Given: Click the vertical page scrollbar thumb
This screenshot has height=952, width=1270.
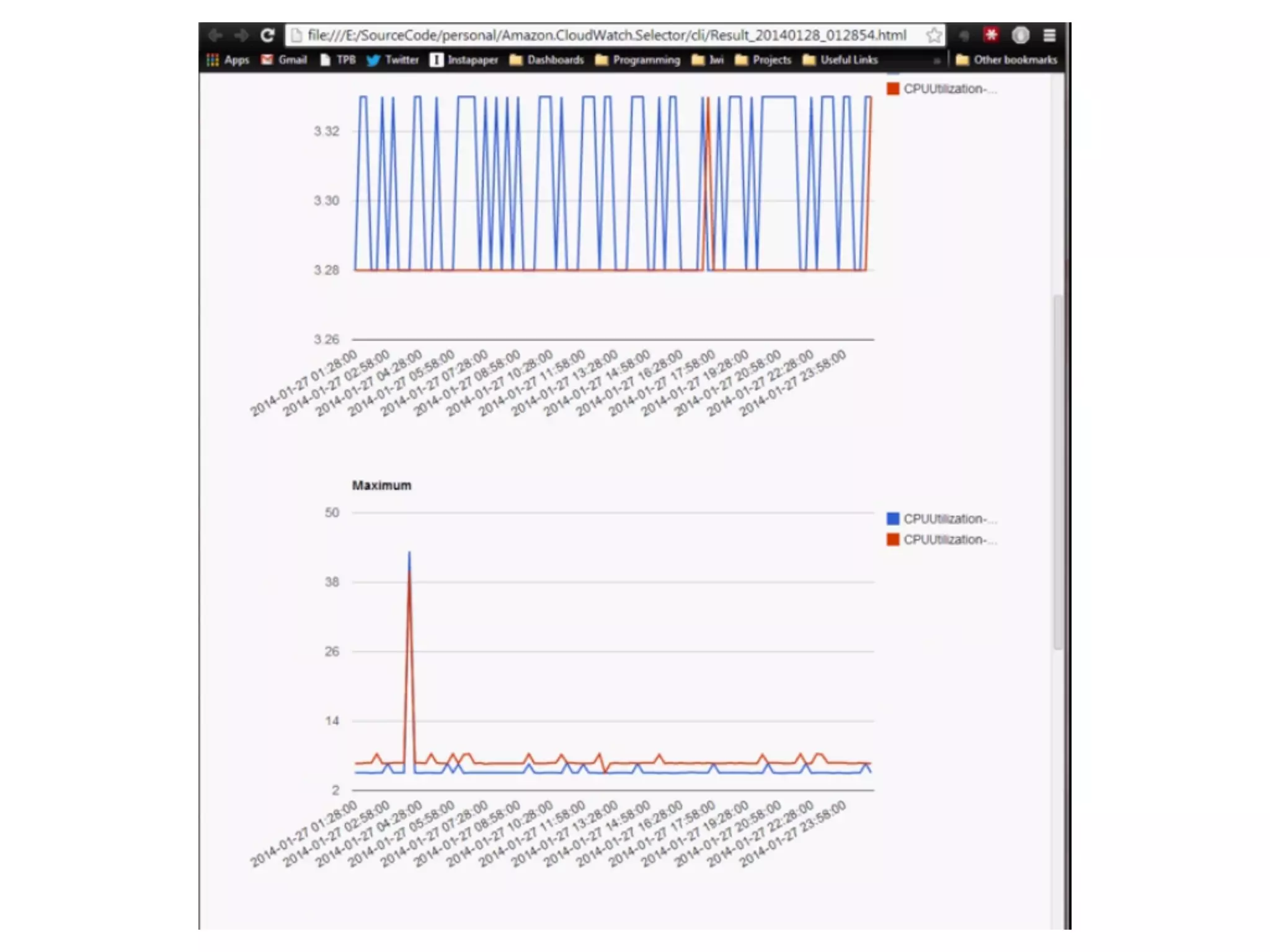Looking at the screenshot, I should [x=1058, y=471].
